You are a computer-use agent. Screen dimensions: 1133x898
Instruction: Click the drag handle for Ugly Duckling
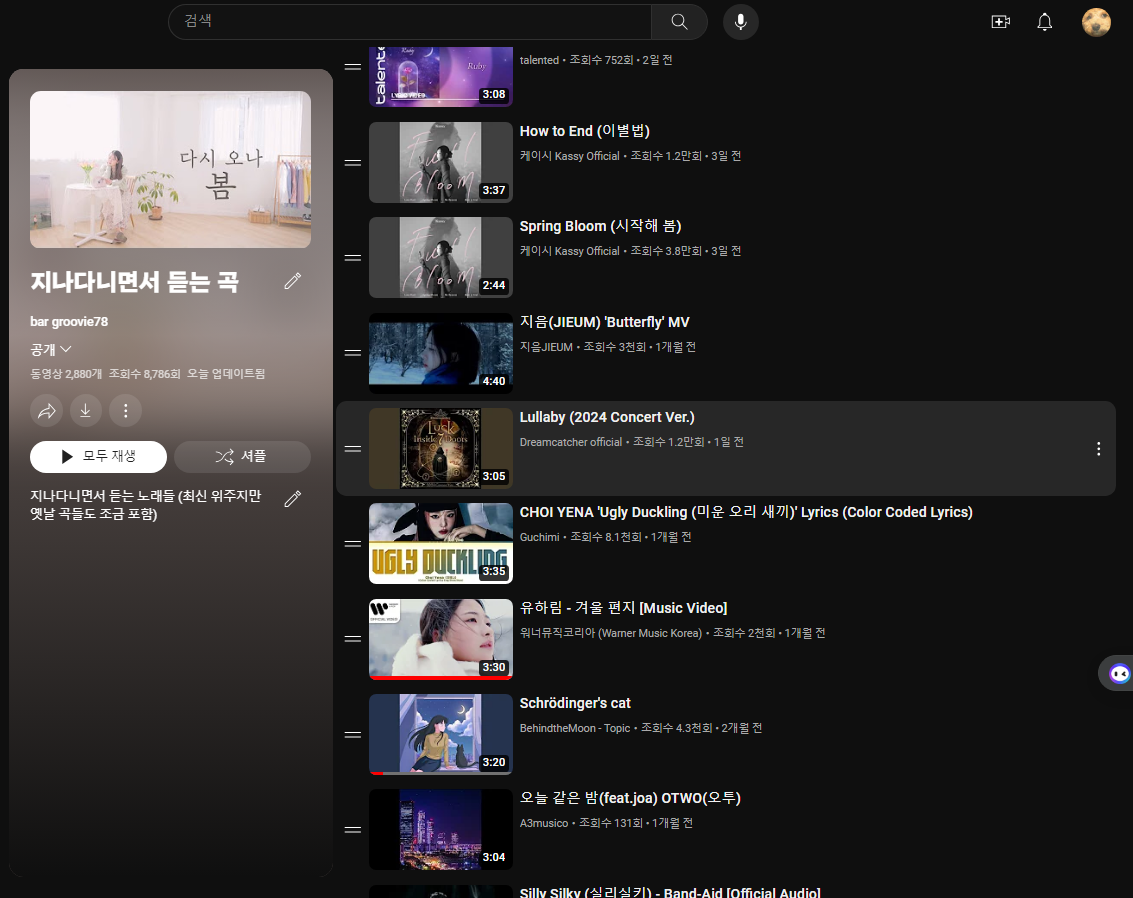pyautogui.click(x=353, y=543)
